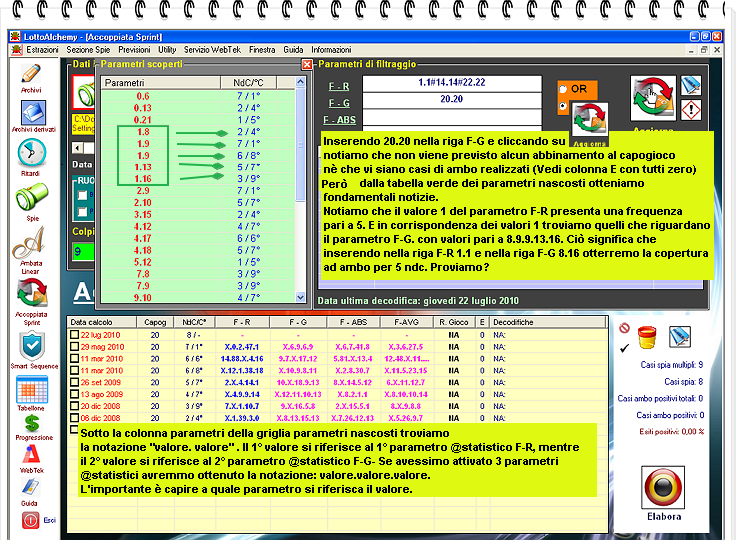736x540 pixels.
Task: Open the Tabellone grid icon
Action: 31,390
